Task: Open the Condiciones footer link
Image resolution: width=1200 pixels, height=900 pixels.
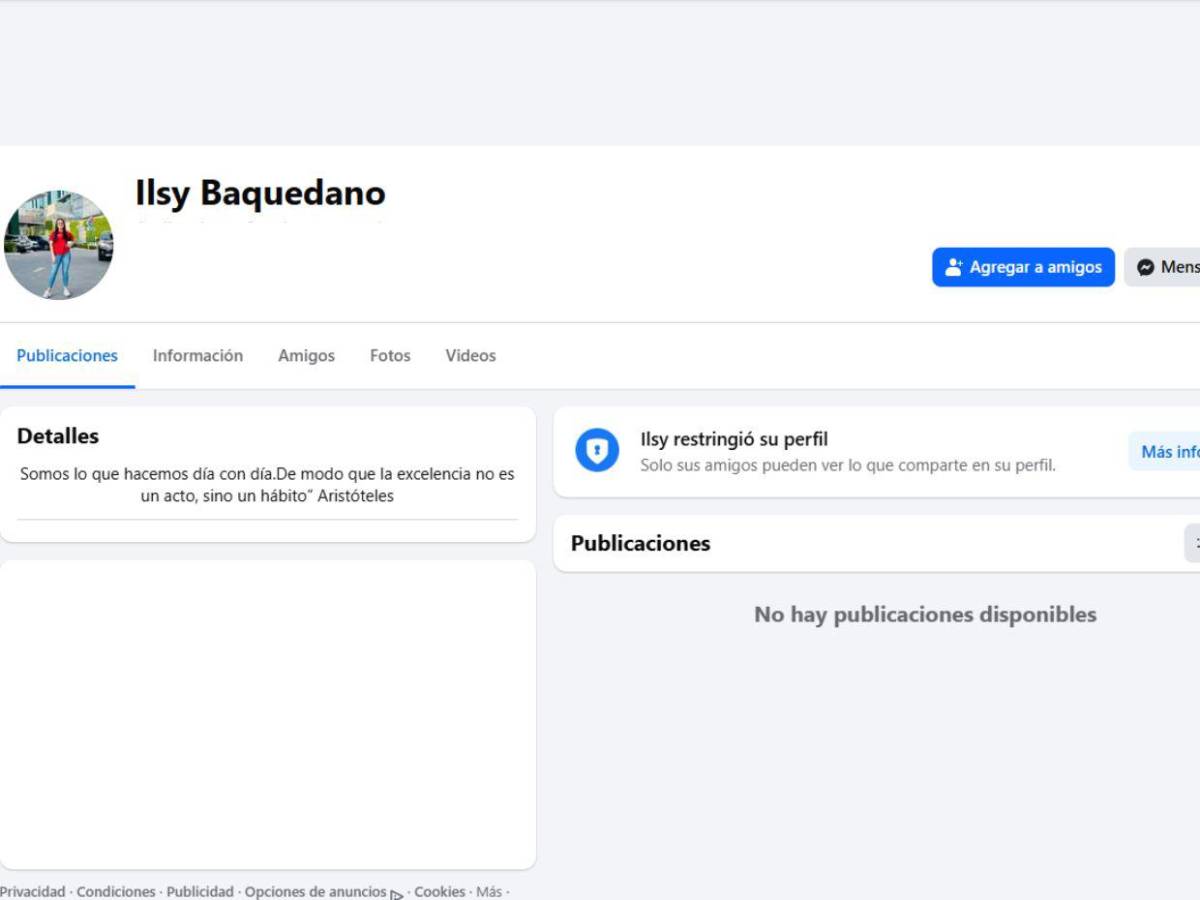Action: [x=116, y=891]
